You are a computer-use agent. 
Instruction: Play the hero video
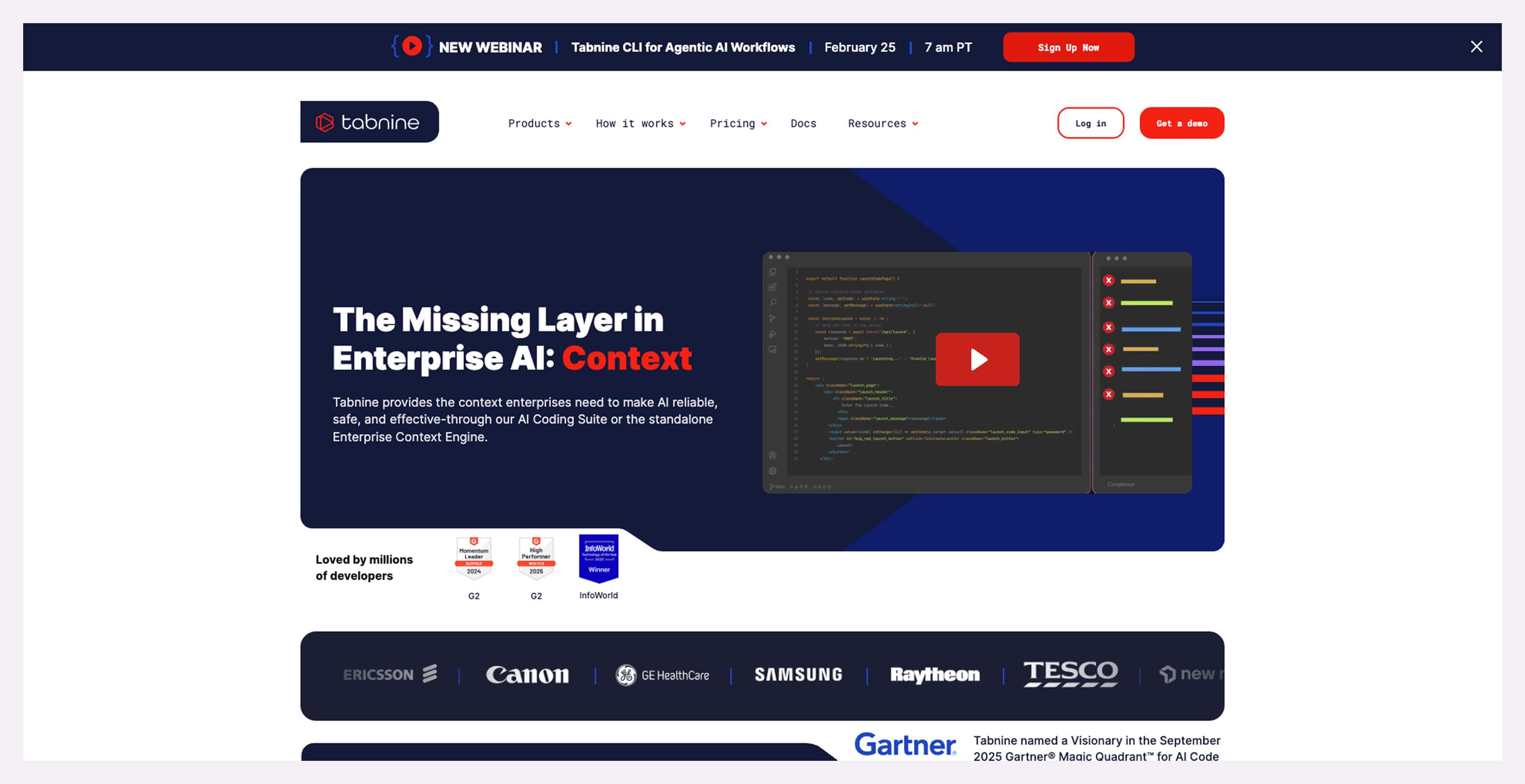point(977,359)
